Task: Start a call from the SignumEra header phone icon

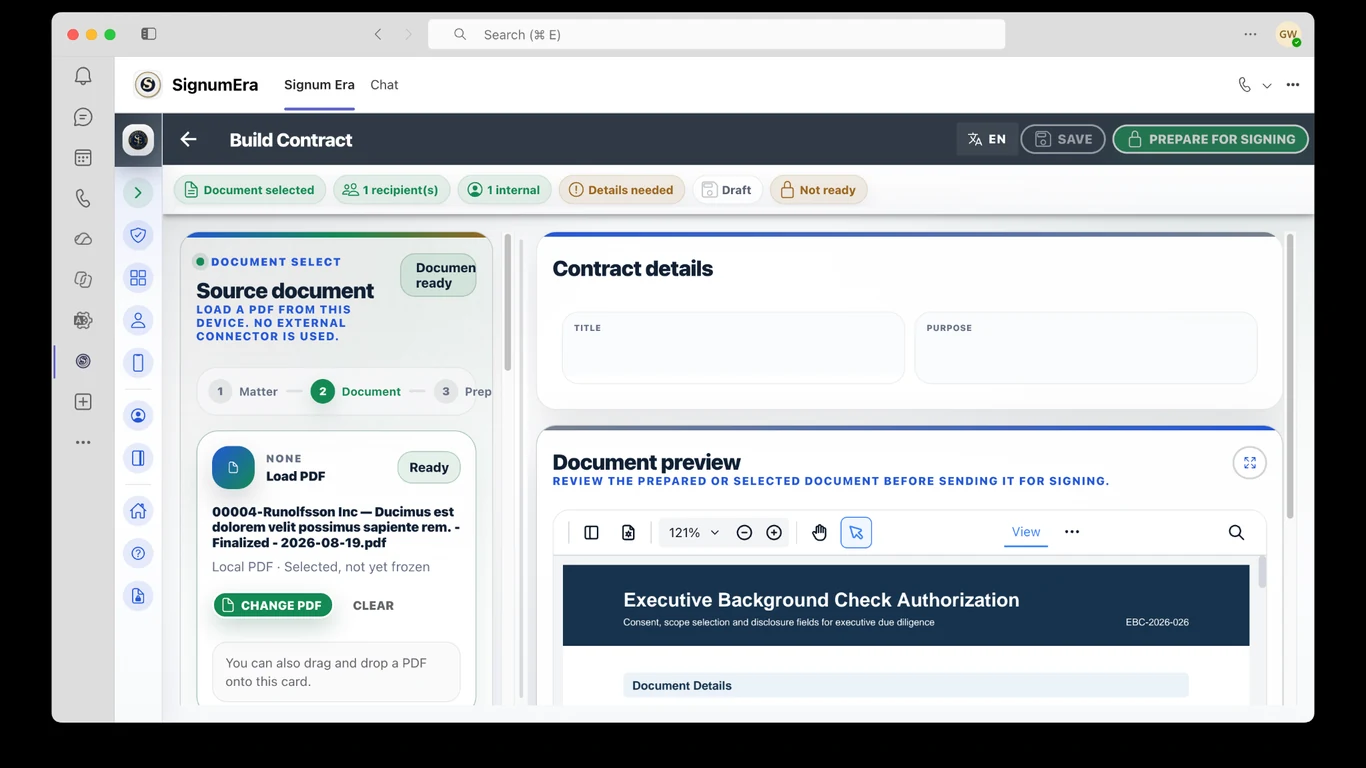Action: point(1244,85)
